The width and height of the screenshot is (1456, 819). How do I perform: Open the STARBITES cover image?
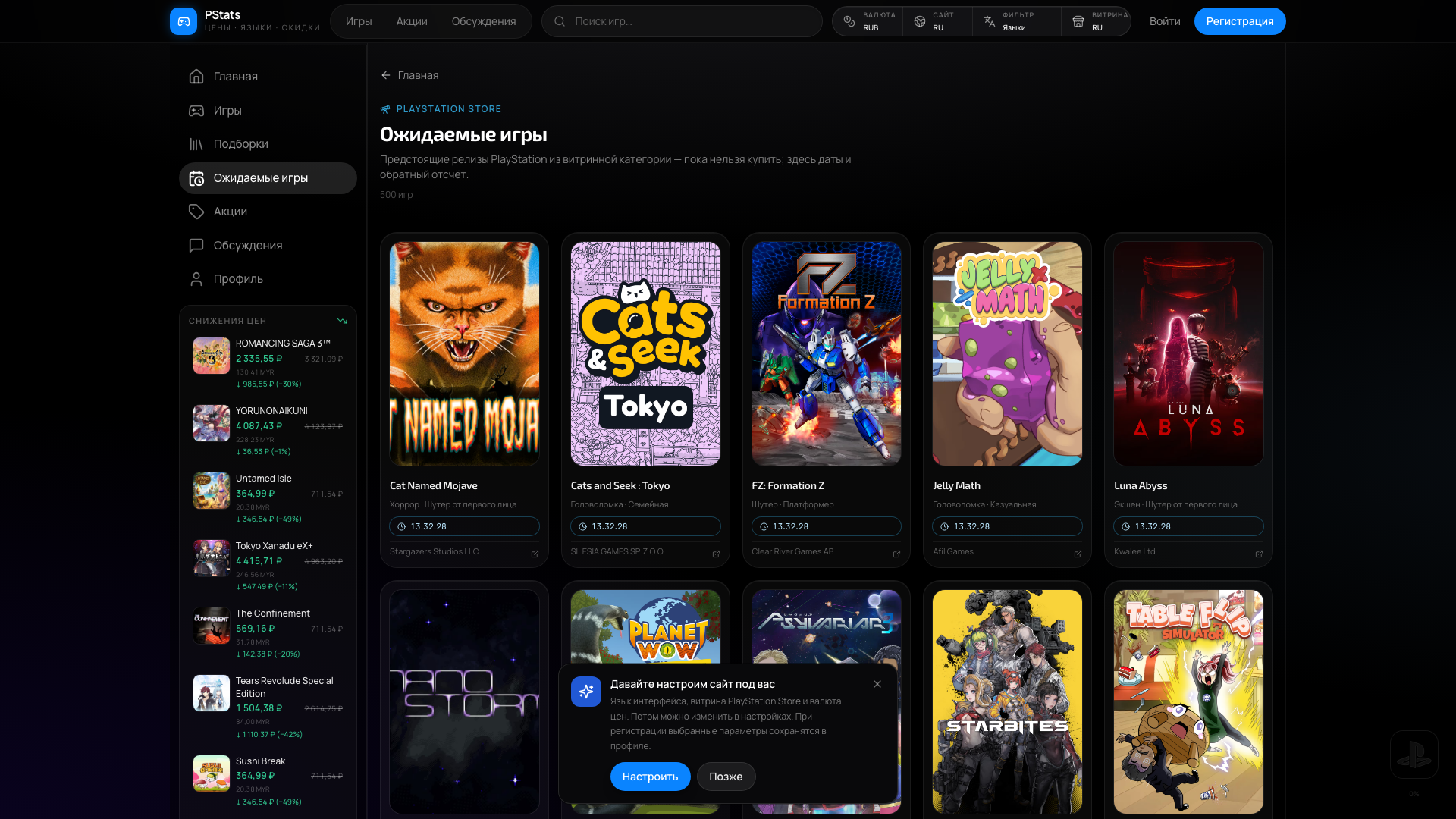point(1007,701)
